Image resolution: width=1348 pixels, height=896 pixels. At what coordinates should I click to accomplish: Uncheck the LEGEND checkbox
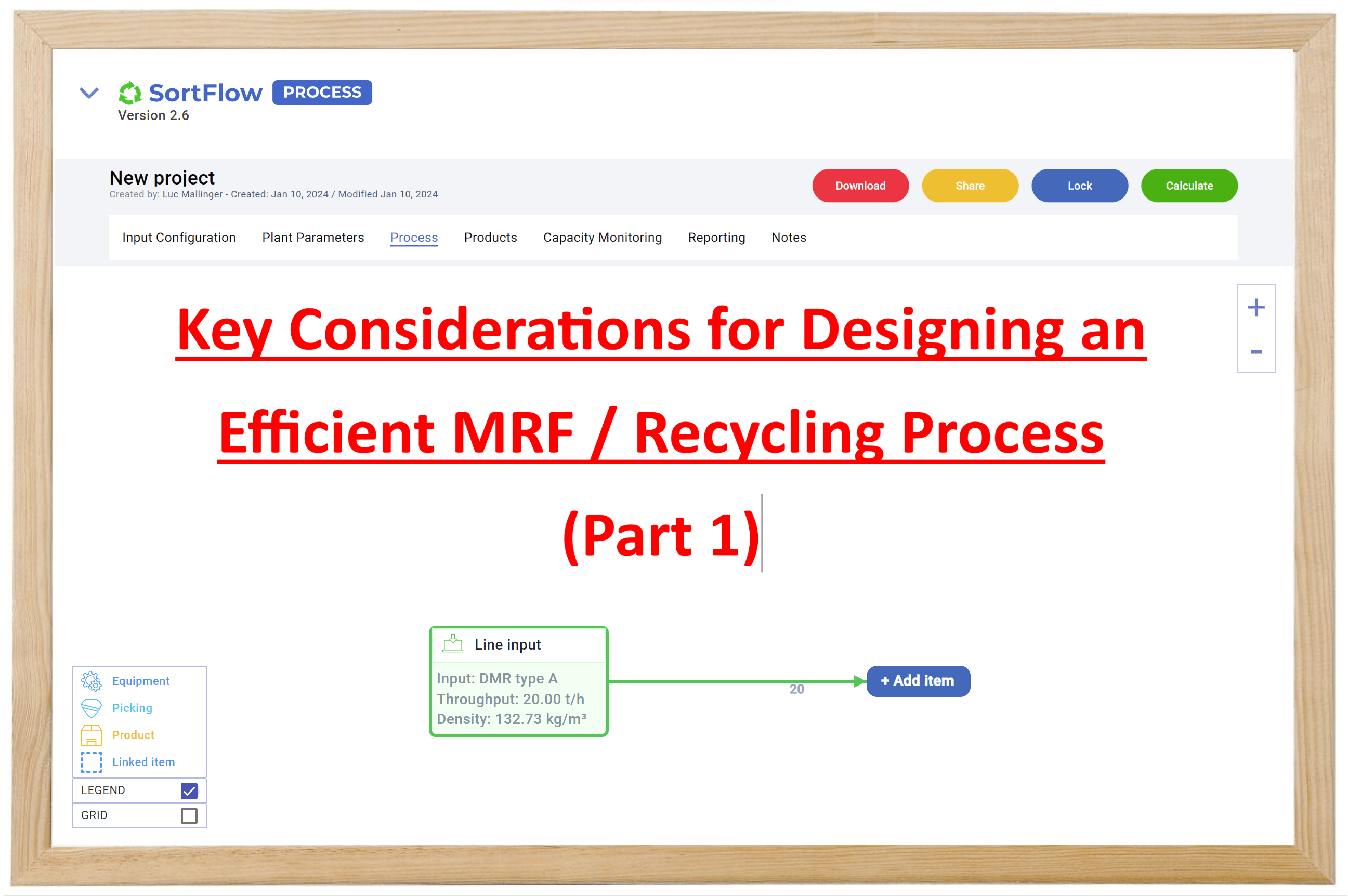point(189,790)
